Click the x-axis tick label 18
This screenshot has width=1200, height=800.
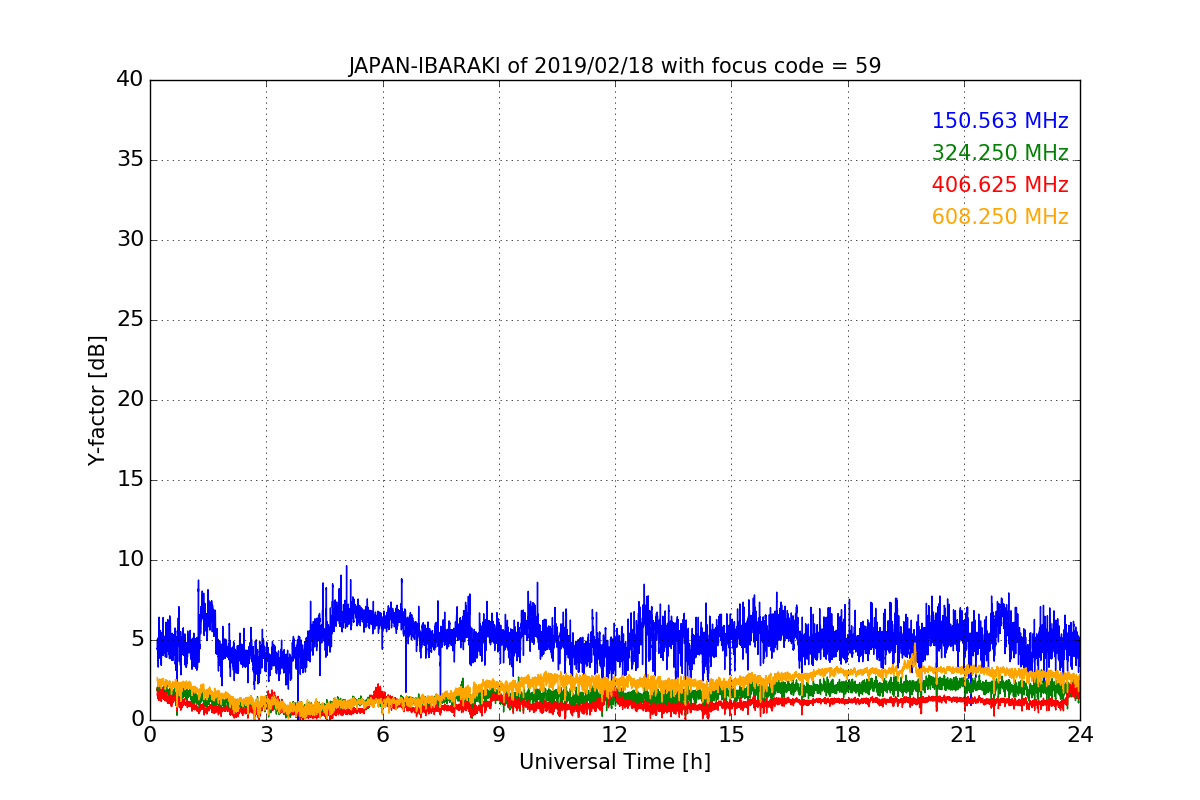(848, 735)
